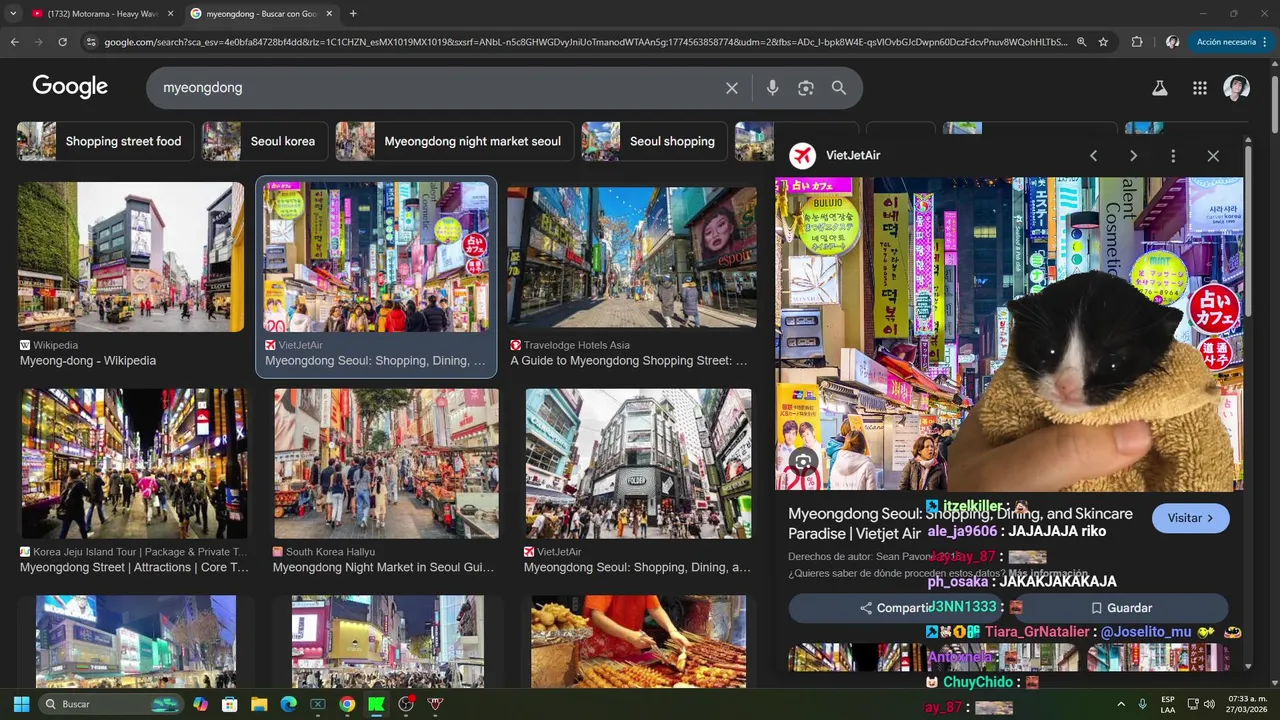Viewport: 1280px width, 720px height.
Task: Click the Myeong-dong - Wikipedia title link
Action: coord(88,361)
